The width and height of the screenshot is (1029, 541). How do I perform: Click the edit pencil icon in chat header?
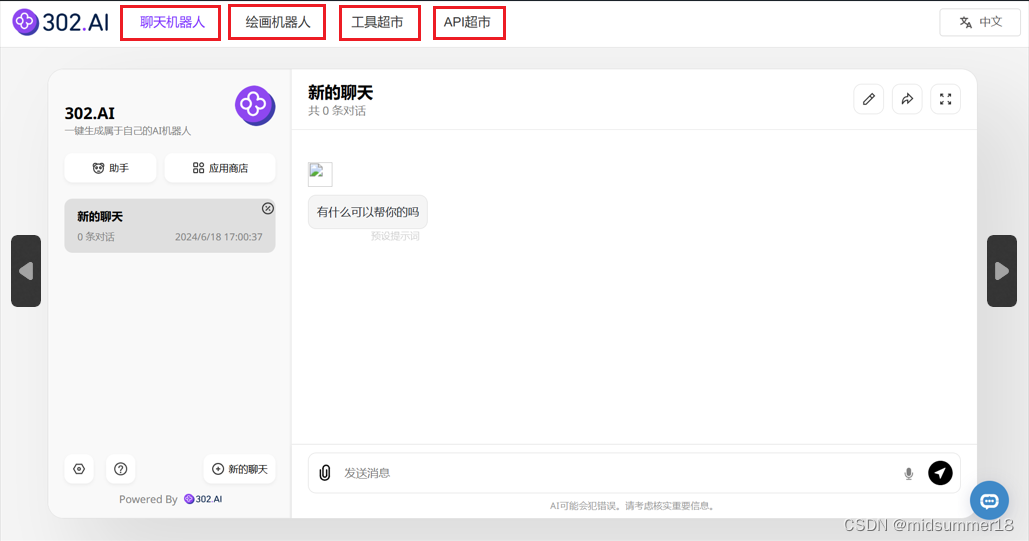coord(868,99)
